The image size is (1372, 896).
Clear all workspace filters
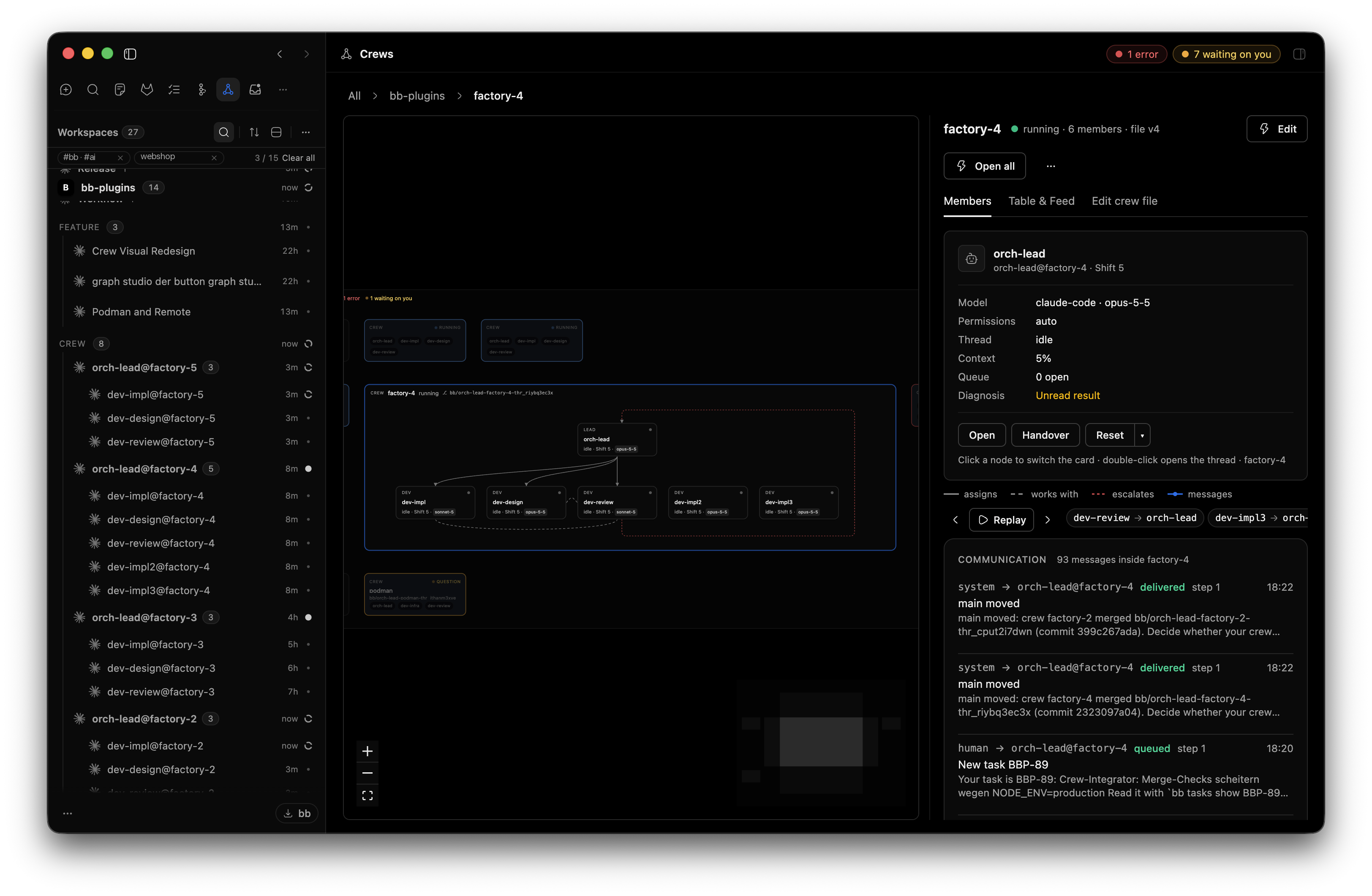298,158
